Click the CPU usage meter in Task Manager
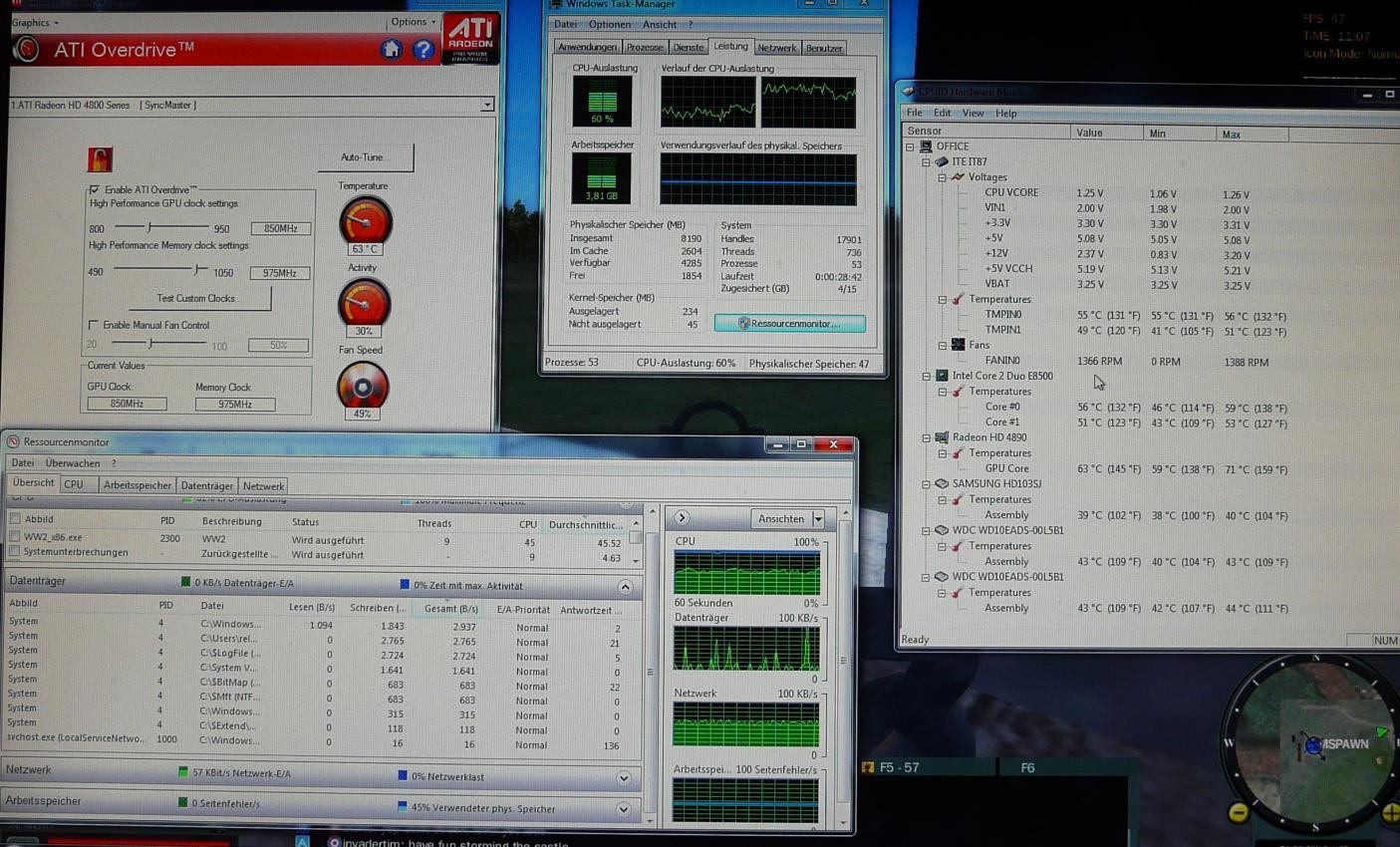Image resolution: width=1400 pixels, height=847 pixels. click(602, 102)
